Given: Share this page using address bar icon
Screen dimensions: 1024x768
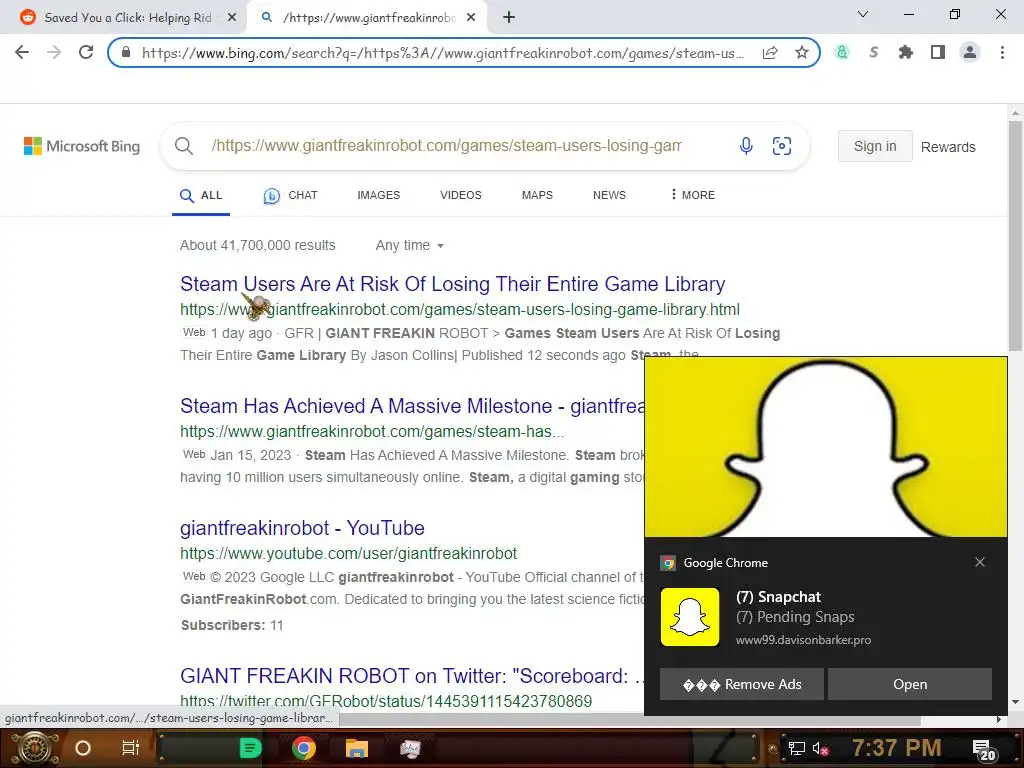Looking at the screenshot, I should (x=770, y=53).
